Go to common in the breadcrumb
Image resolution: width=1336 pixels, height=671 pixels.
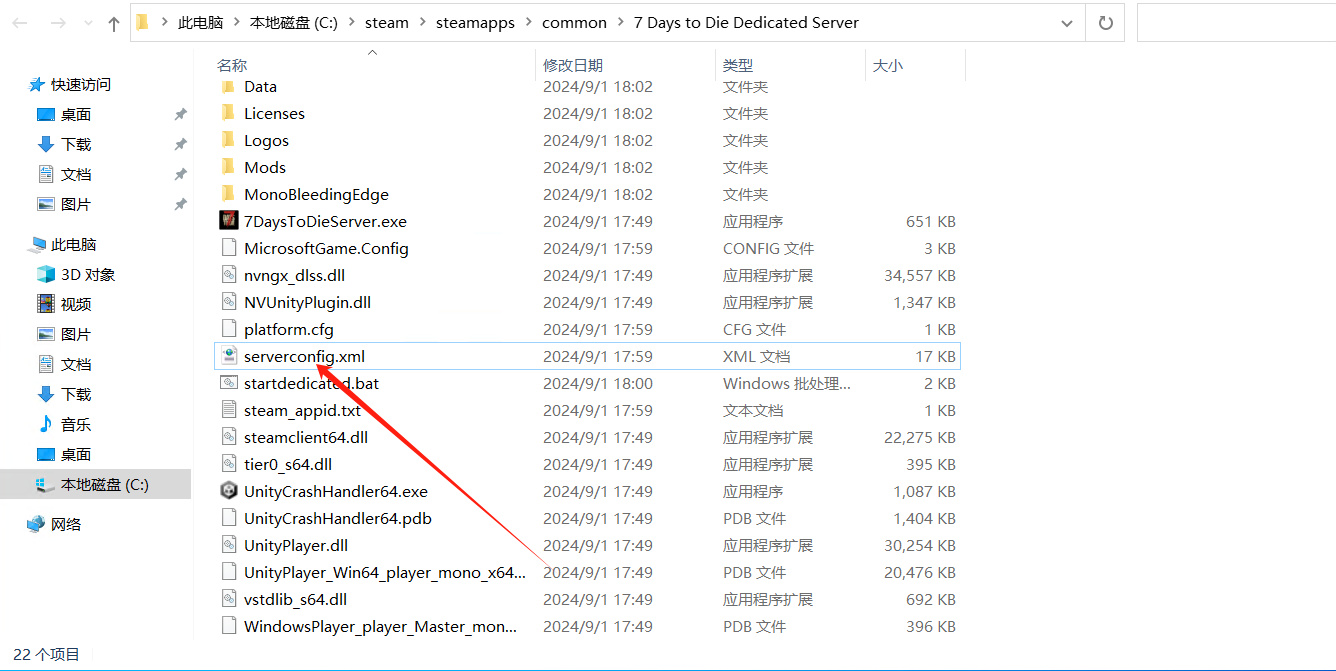point(574,23)
